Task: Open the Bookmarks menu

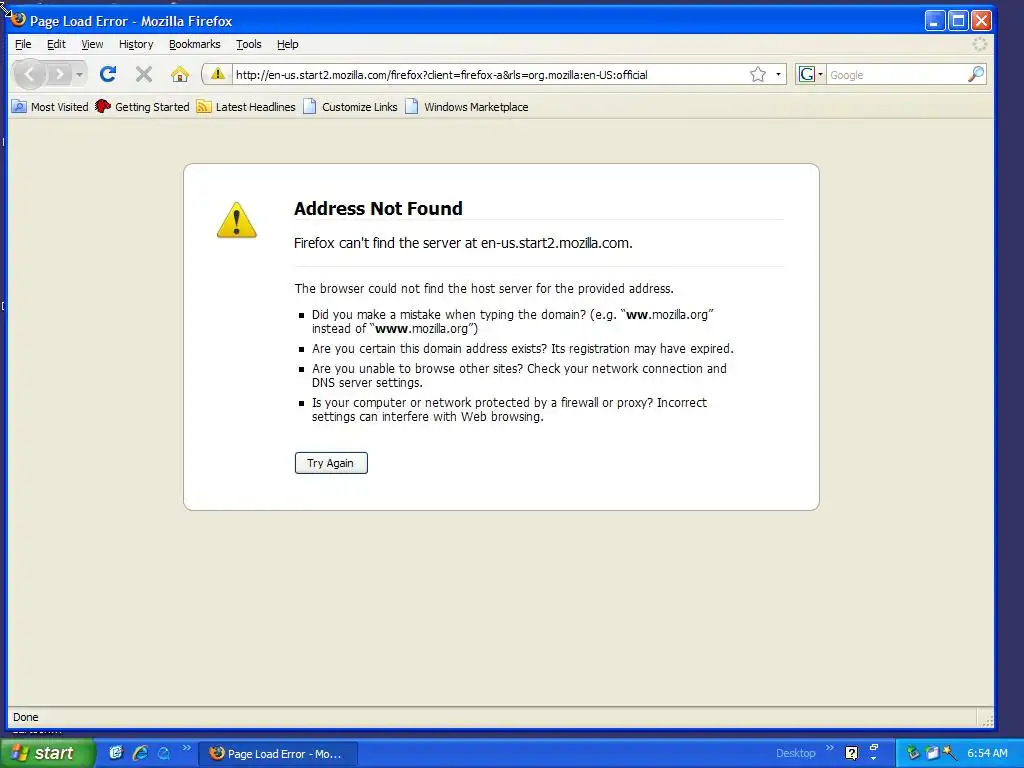Action: pos(195,44)
